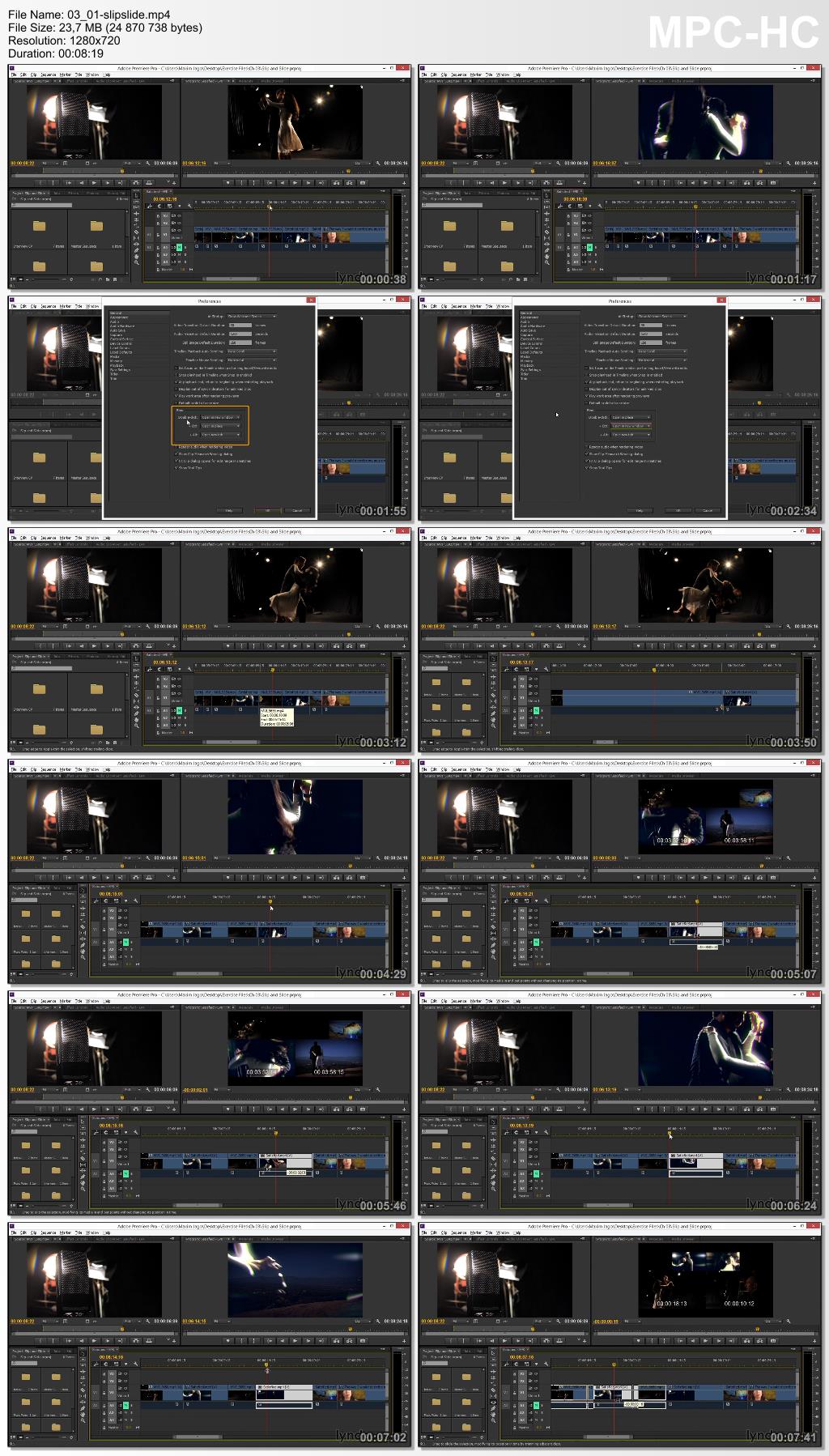Close the Preferences dialog in the 00:01:55 frame
Viewport: 829px width, 1456px height.
pos(311,300)
